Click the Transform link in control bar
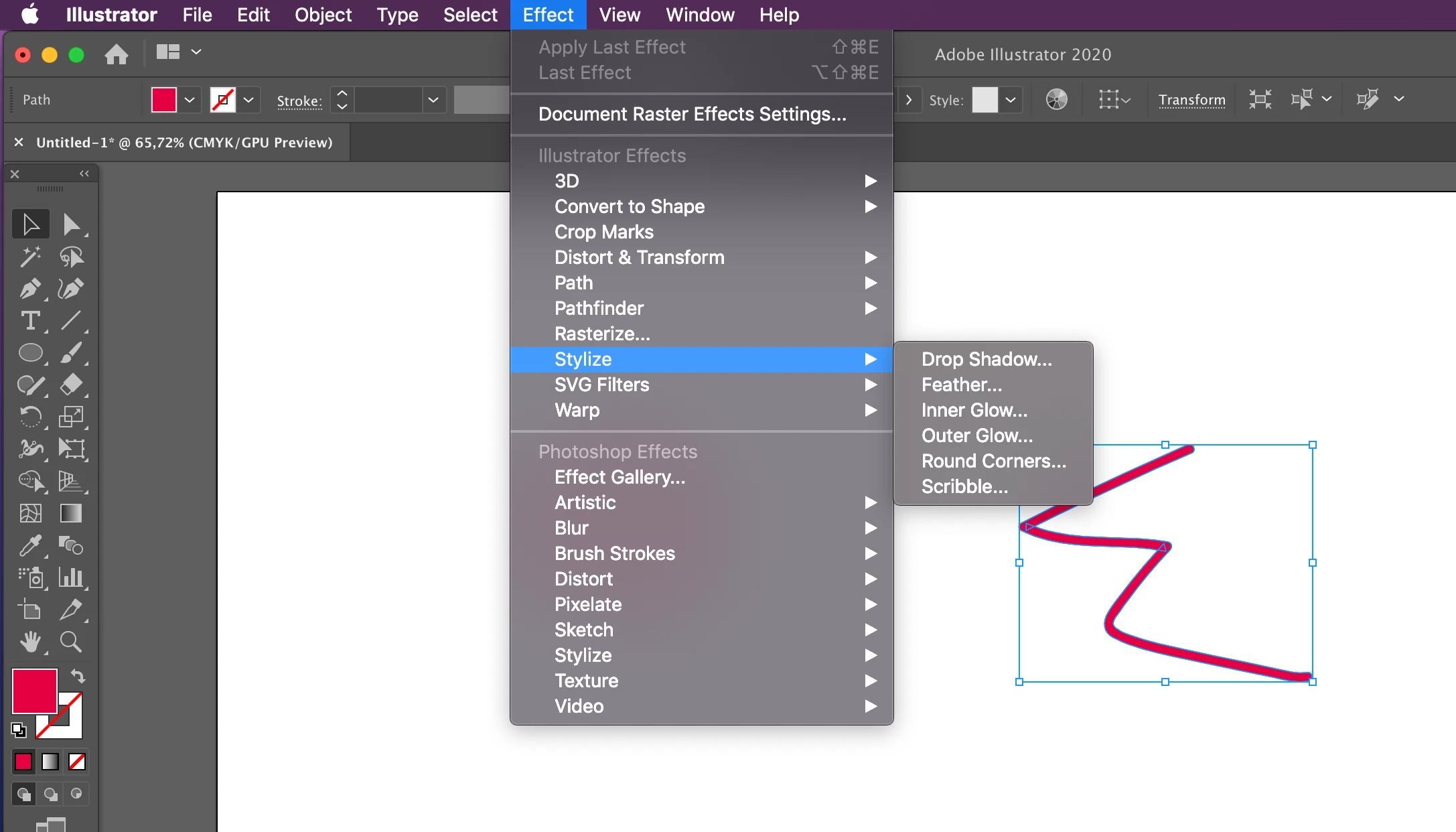The width and height of the screenshot is (1456, 832). point(1191,100)
